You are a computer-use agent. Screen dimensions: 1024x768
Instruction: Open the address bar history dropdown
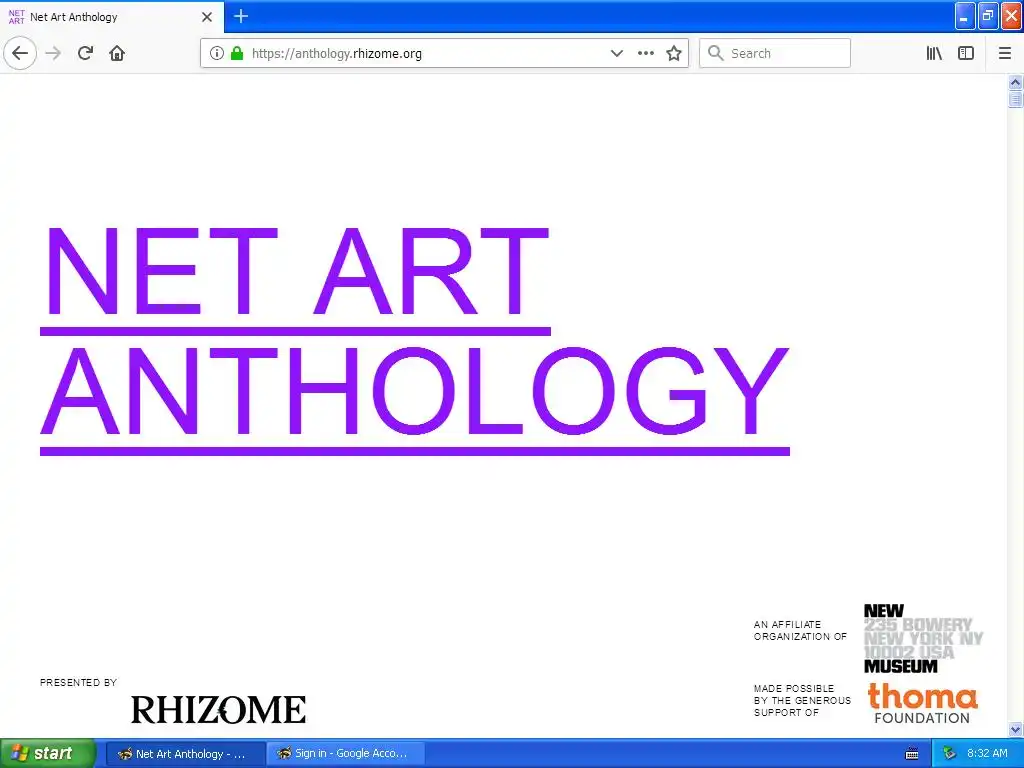616,53
